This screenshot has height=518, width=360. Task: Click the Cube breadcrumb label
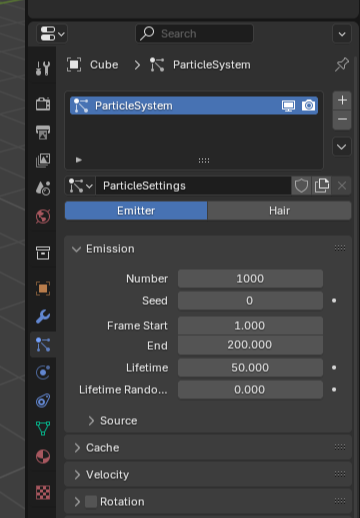point(104,65)
